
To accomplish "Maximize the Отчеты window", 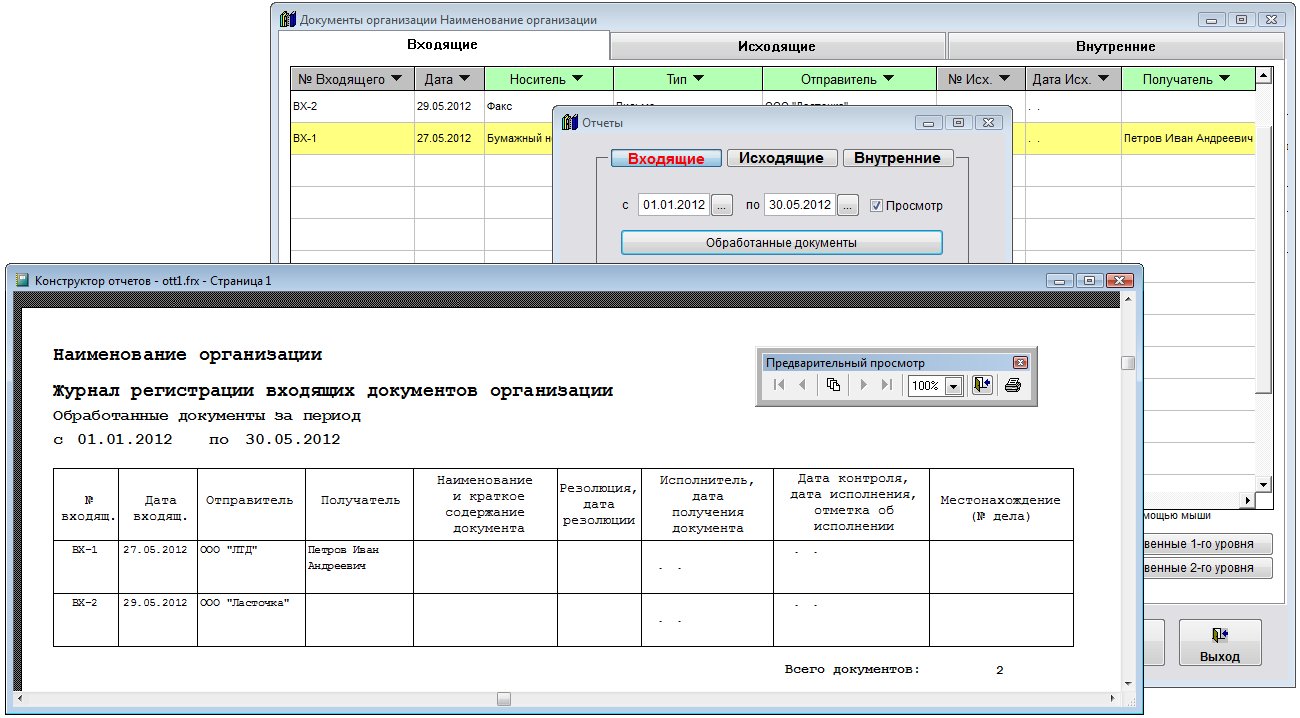I will tap(958, 123).
